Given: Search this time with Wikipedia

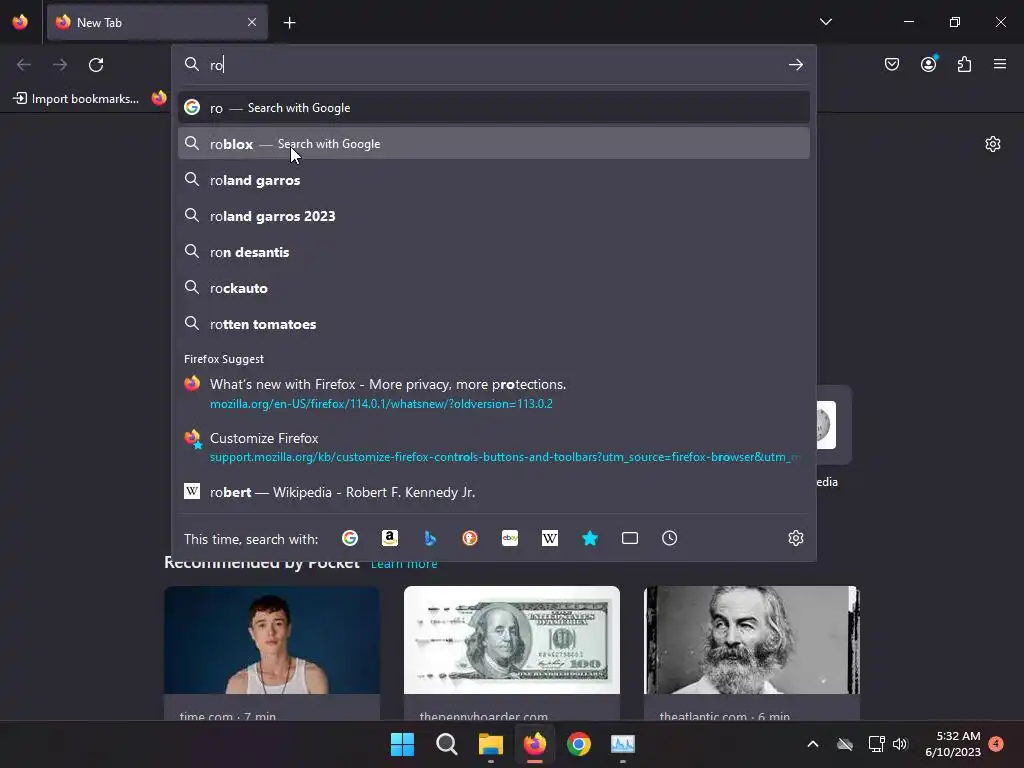Looking at the screenshot, I should click(550, 538).
